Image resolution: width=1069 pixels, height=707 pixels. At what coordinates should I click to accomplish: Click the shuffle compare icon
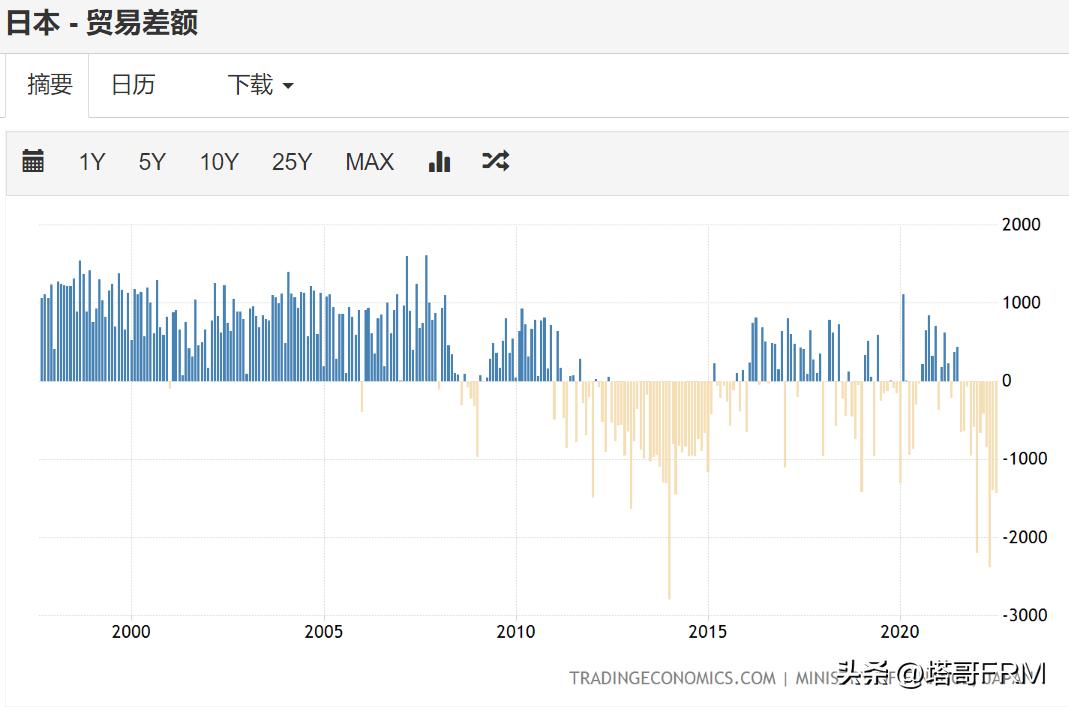tap(496, 161)
